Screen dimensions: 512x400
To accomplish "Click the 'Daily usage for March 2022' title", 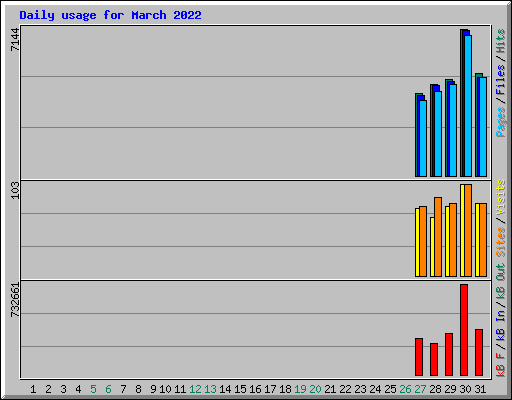I will (110, 15).
